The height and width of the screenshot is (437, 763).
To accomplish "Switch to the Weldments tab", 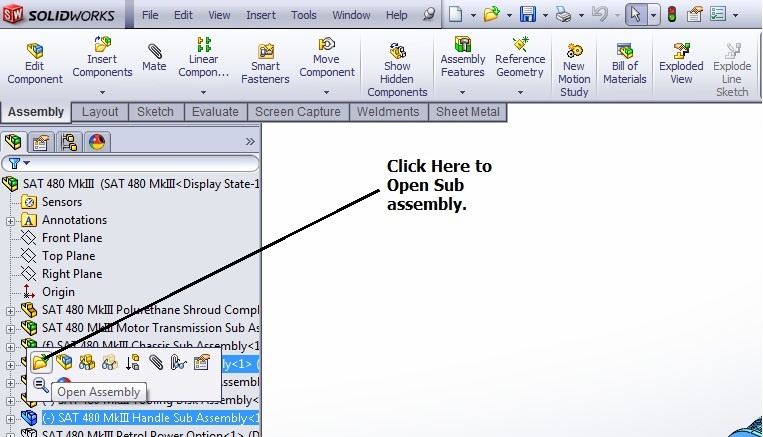I will [x=388, y=112].
